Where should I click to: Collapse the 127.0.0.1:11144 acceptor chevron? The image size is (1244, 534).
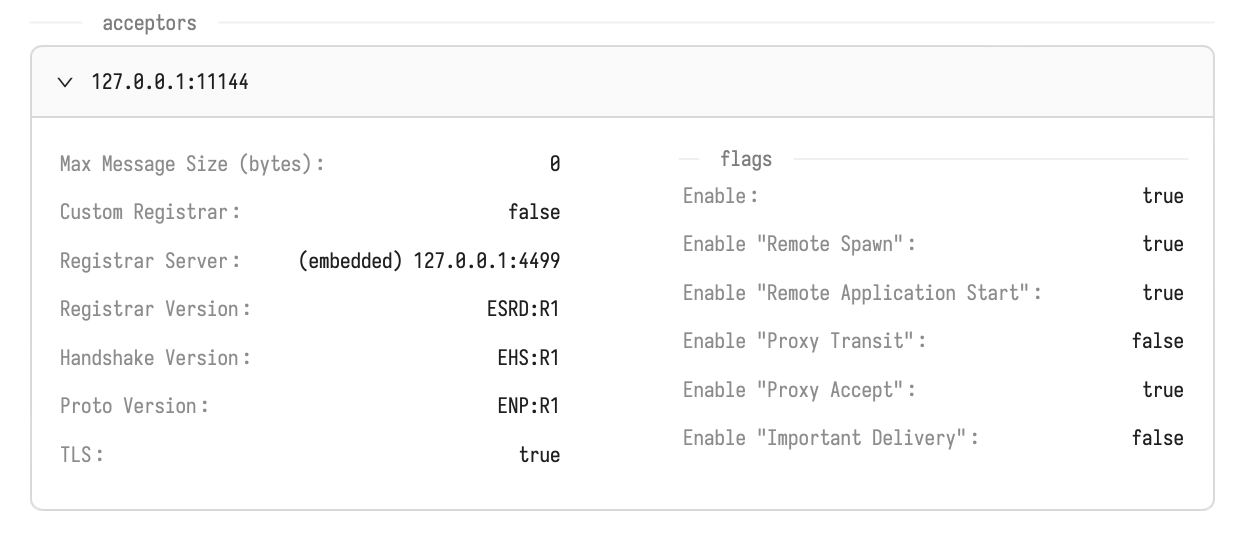(66, 83)
